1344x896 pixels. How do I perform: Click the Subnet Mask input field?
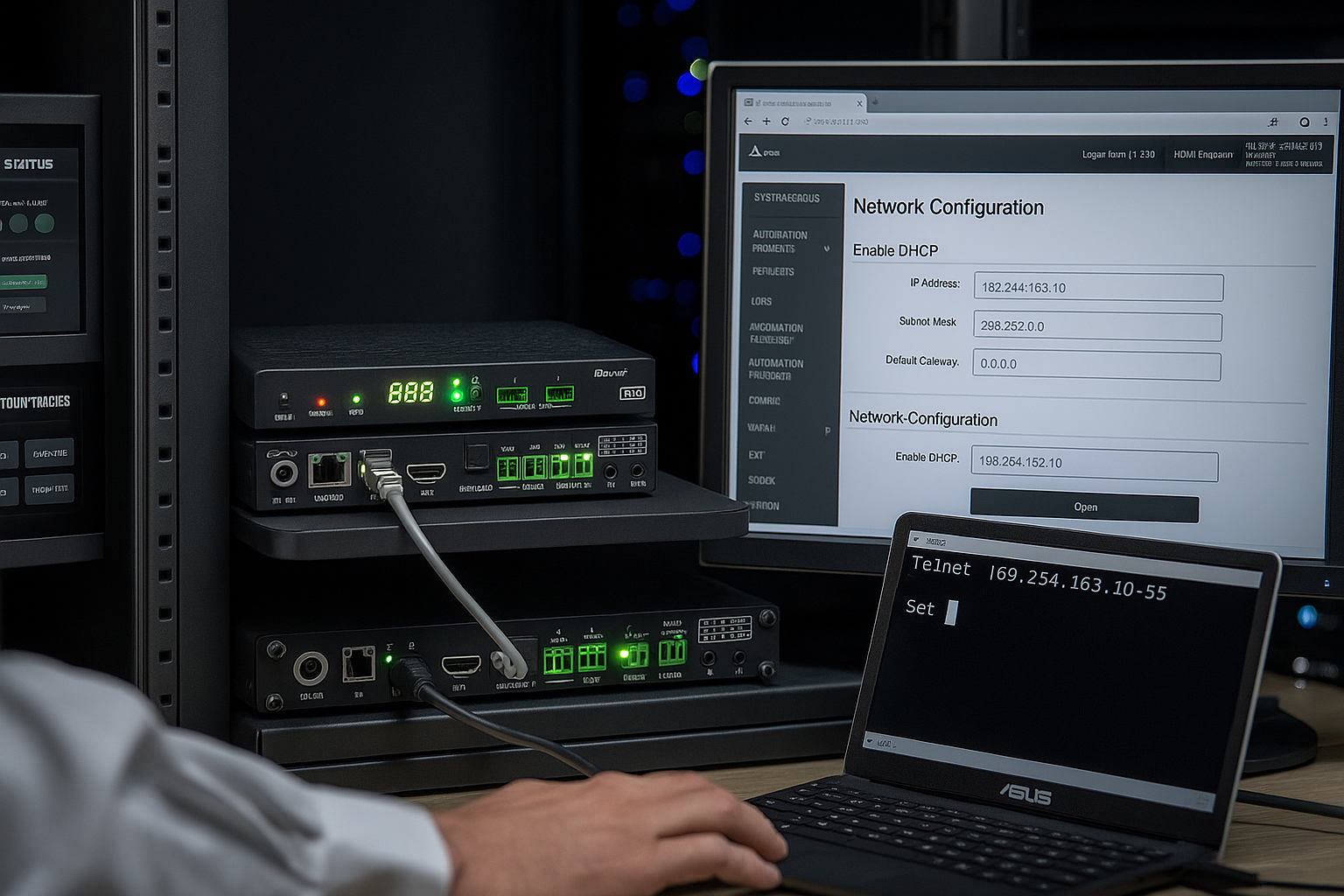[x=1097, y=326]
